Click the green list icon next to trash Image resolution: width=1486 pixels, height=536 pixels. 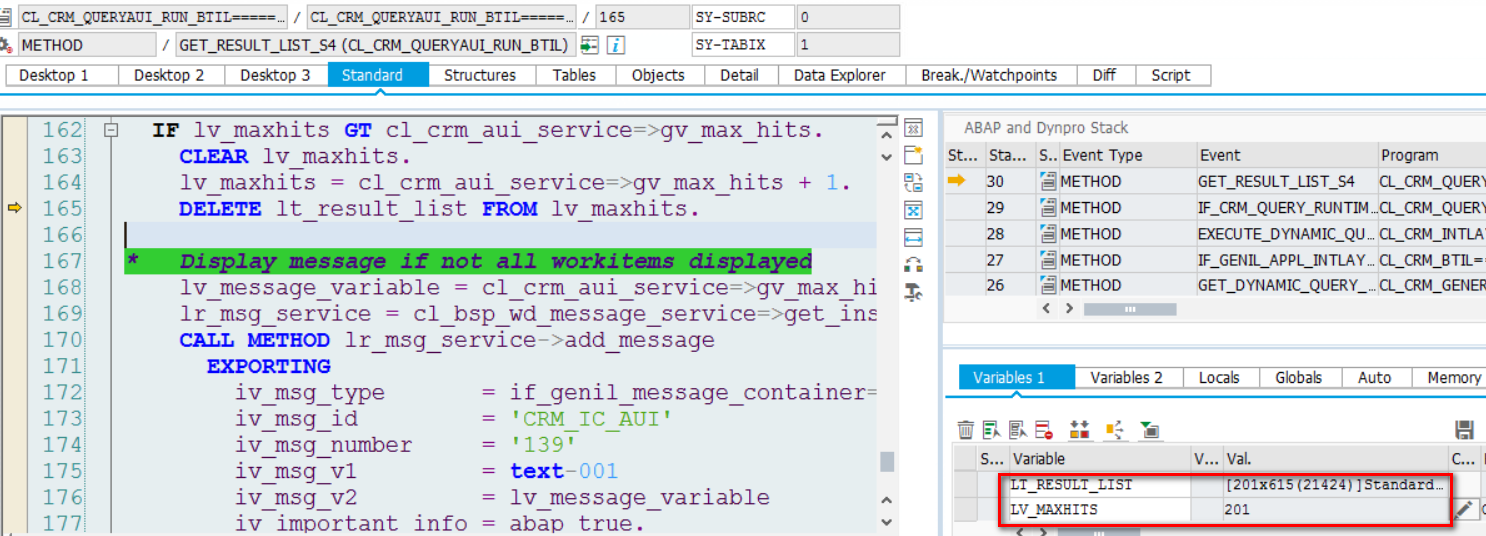(991, 430)
